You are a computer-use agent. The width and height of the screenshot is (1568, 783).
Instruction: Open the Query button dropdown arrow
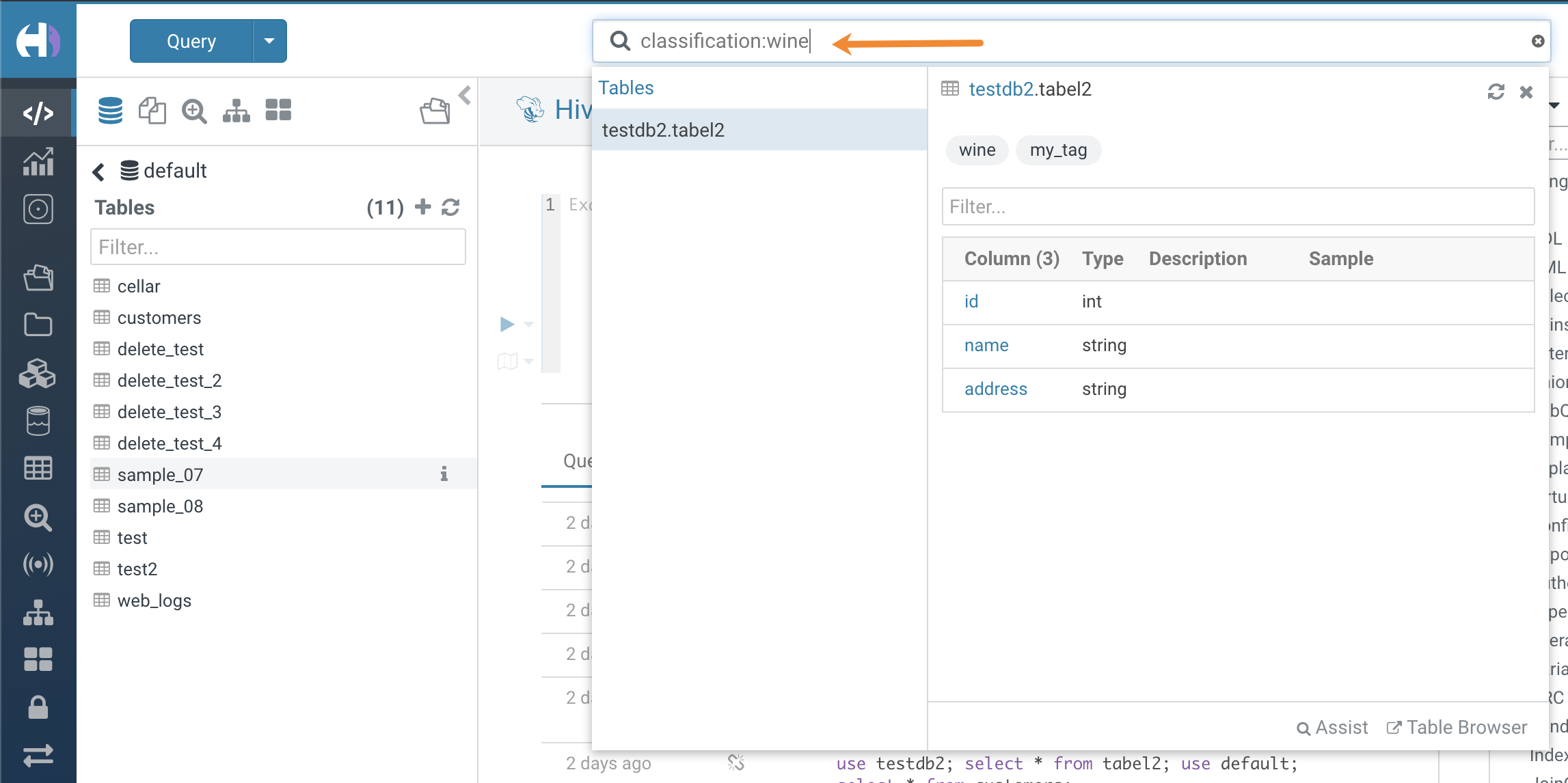269,41
